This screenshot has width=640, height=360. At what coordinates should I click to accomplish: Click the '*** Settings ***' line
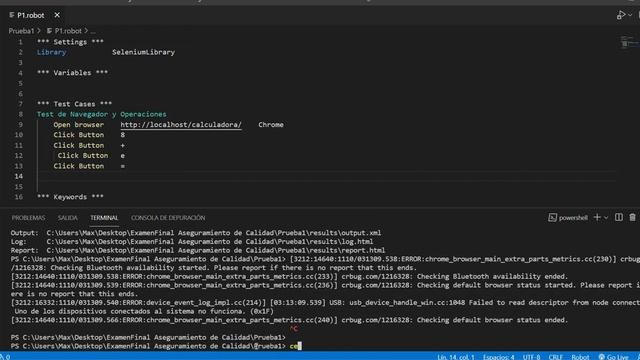point(70,42)
